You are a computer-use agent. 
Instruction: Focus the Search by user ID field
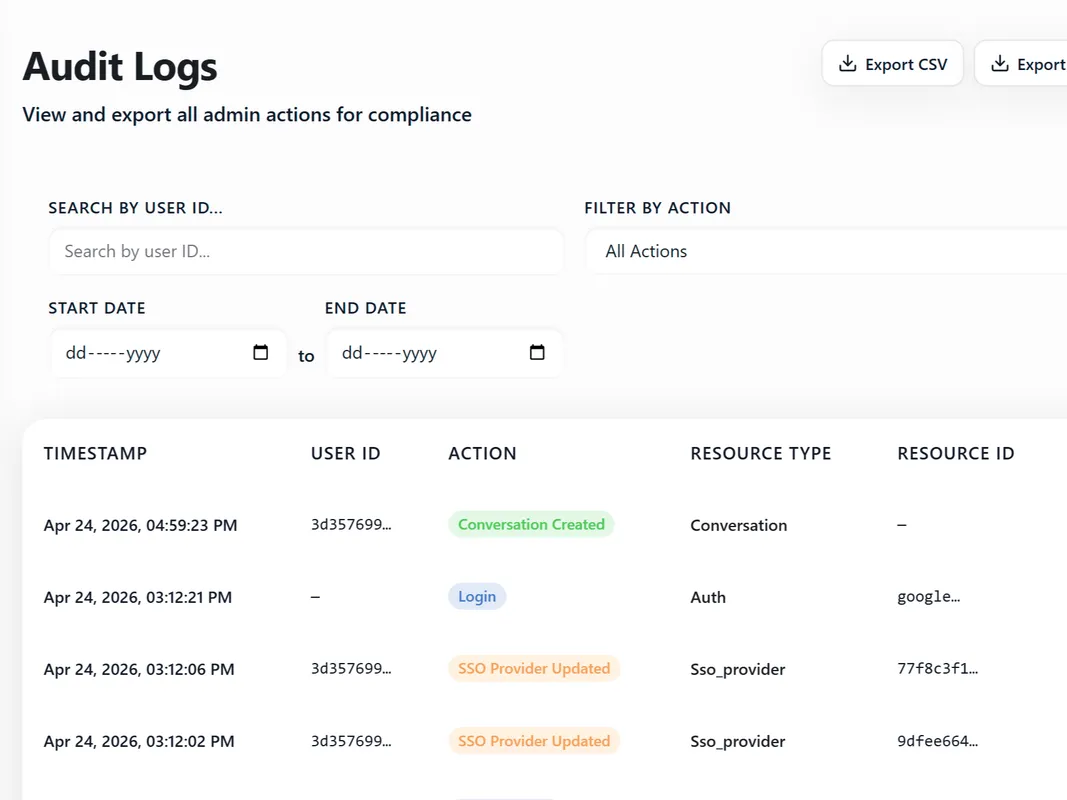coord(306,252)
